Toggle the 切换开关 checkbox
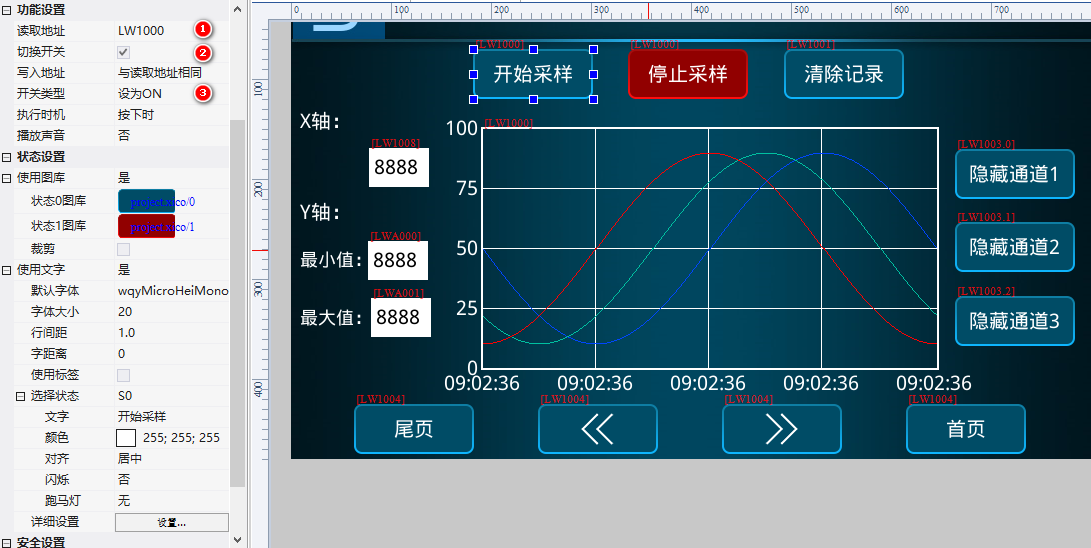The height and width of the screenshot is (548, 1091). coord(124,52)
